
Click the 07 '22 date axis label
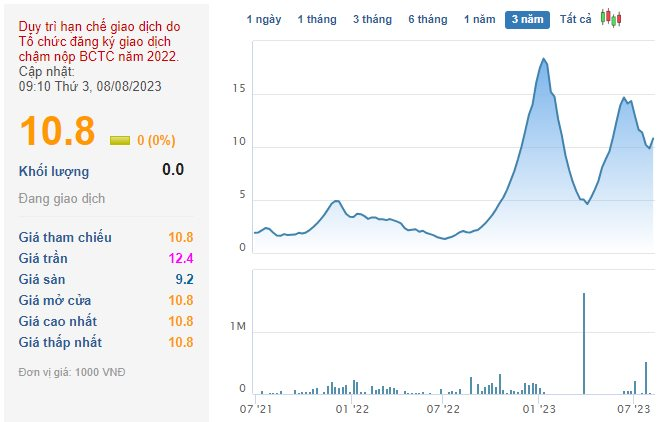pos(444,408)
